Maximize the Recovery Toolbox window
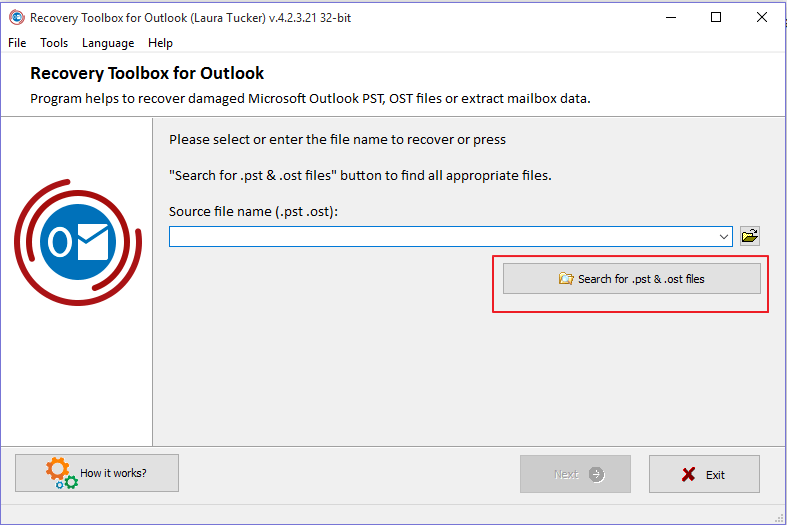This screenshot has width=787, height=525. 716,18
